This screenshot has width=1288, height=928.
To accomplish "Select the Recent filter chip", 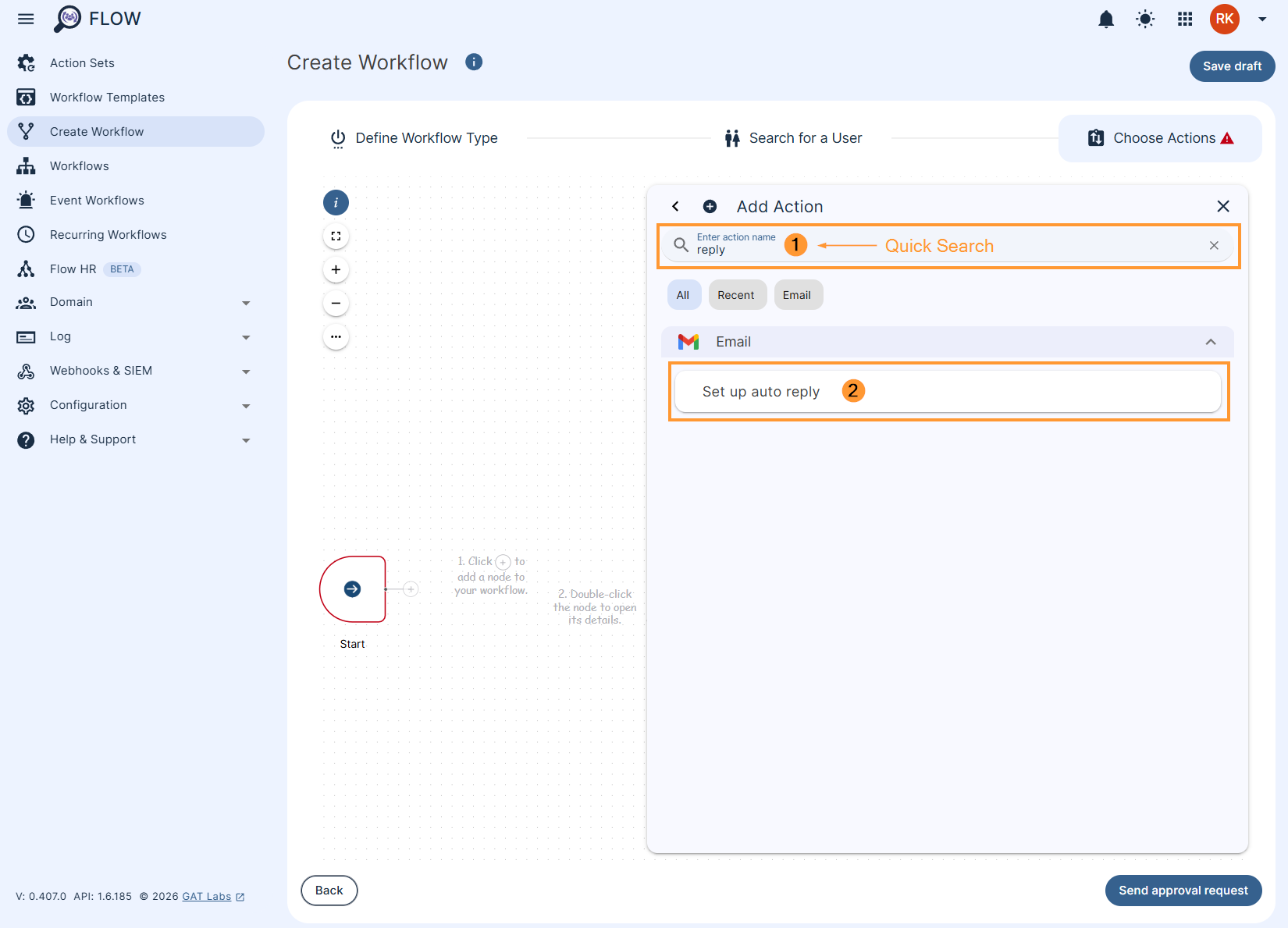I will (x=736, y=294).
